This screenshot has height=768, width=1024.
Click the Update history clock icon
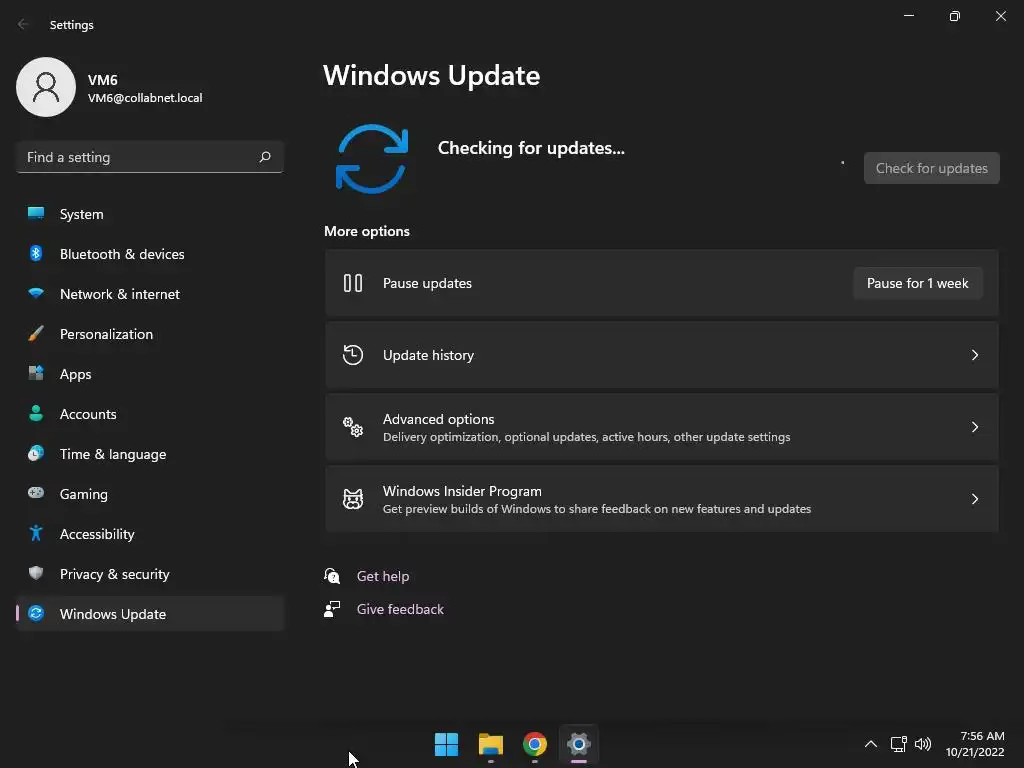353,355
